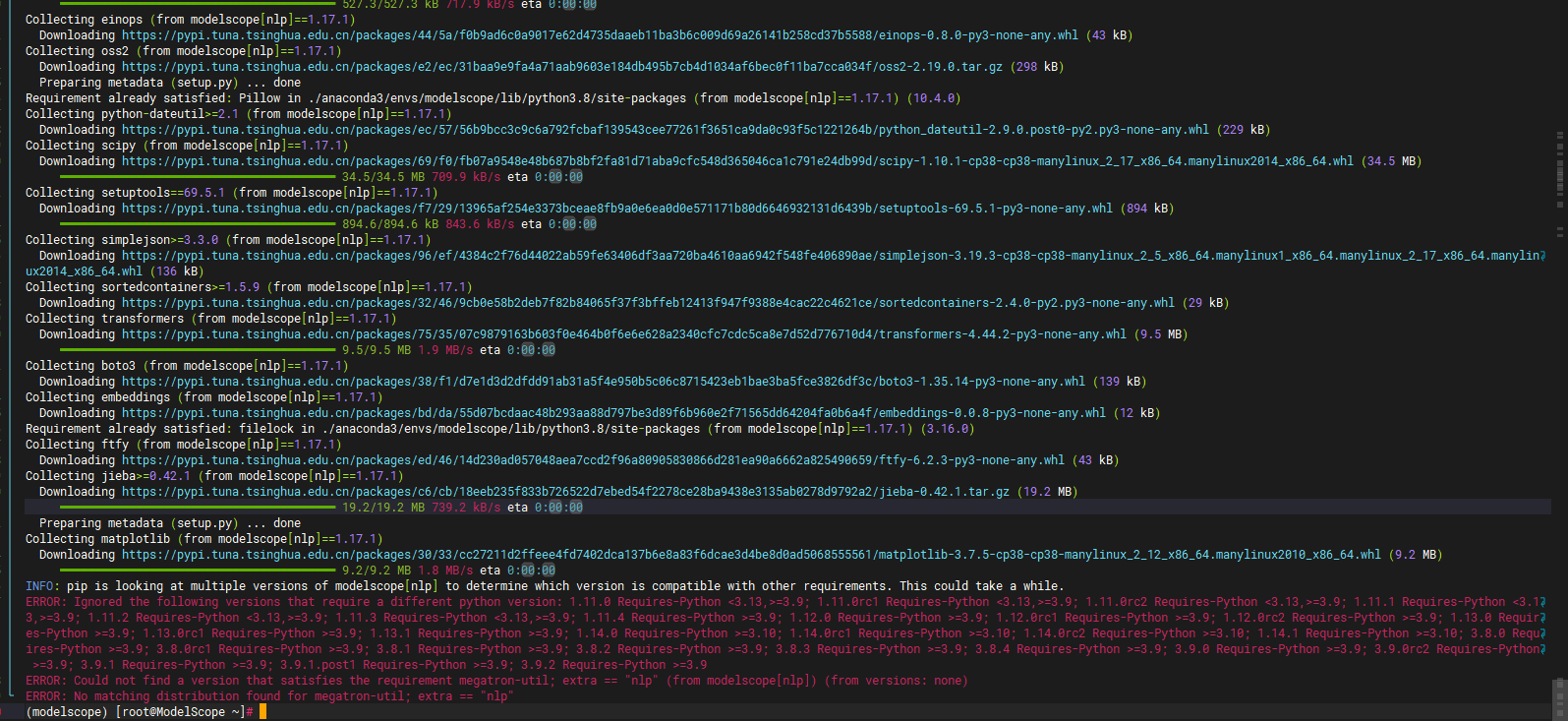This screenshot has height=721, width=1568.
Task: Click the 'Collecting ftfy' line
Action: click(x=184, y=445)
